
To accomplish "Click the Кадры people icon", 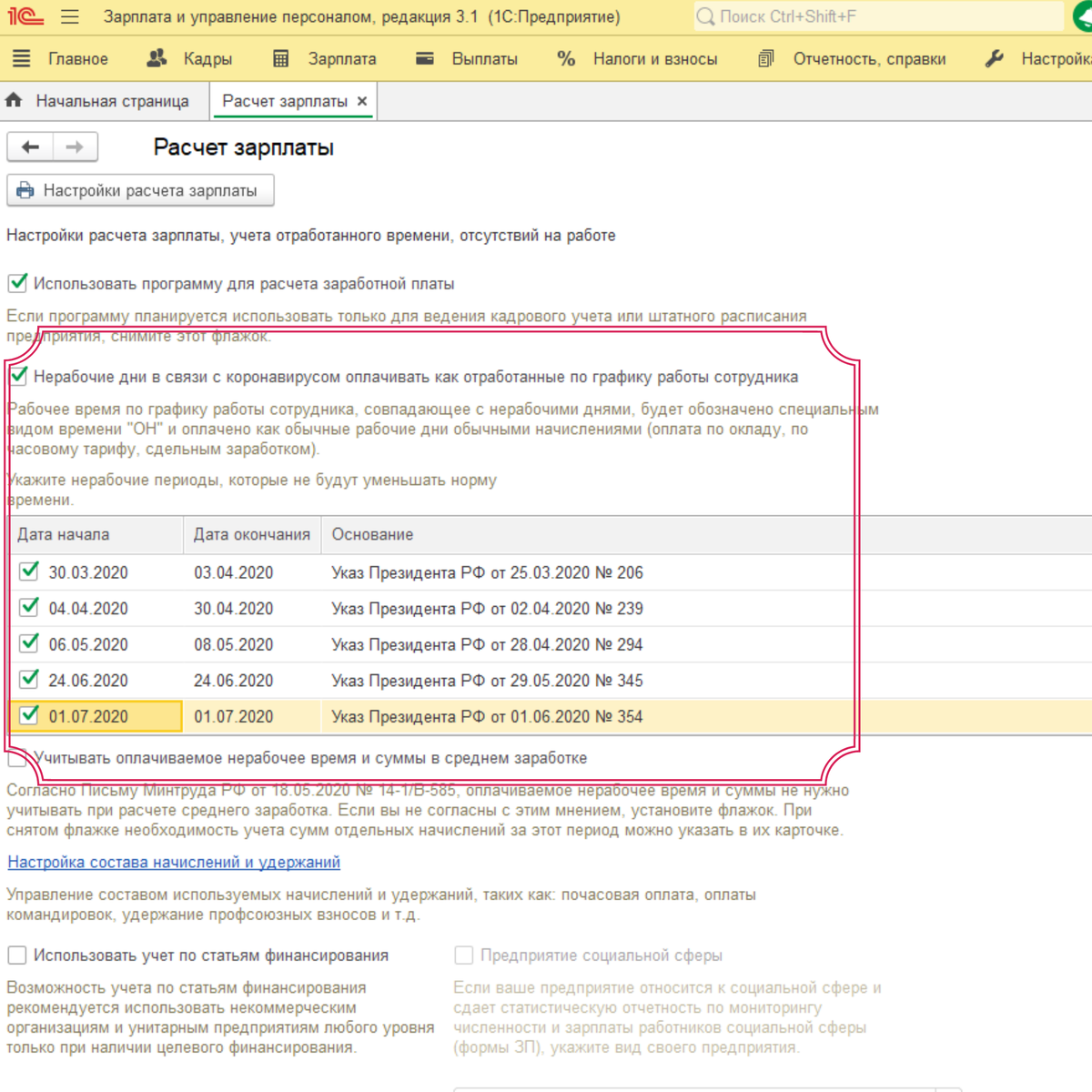I will (x=157, y=58).
